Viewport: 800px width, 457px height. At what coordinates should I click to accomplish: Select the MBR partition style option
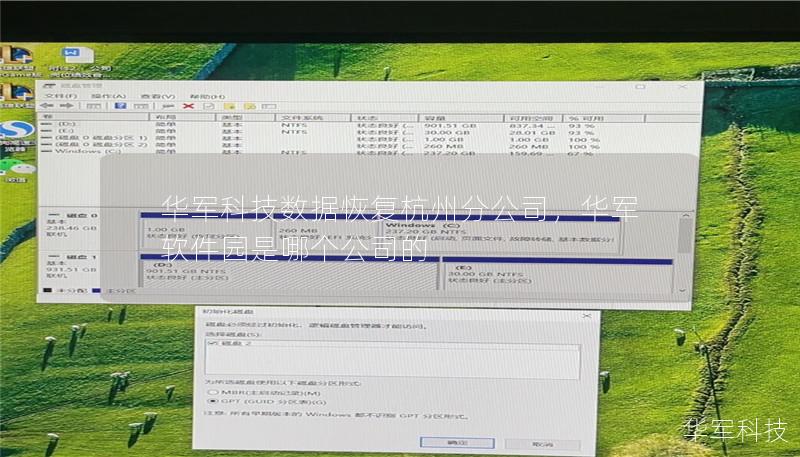click(212, 392)
